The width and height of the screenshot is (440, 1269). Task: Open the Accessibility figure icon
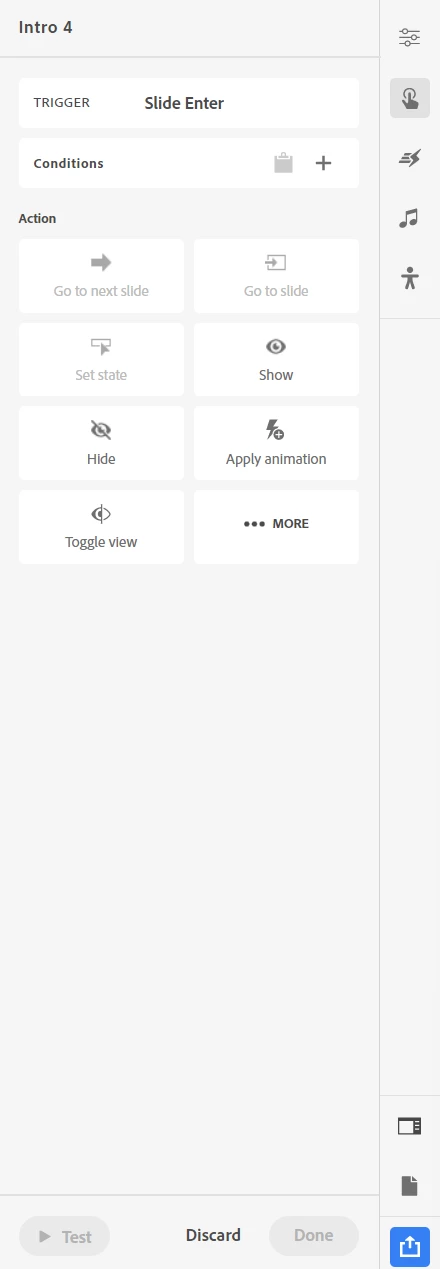click(x=409, y=278)
